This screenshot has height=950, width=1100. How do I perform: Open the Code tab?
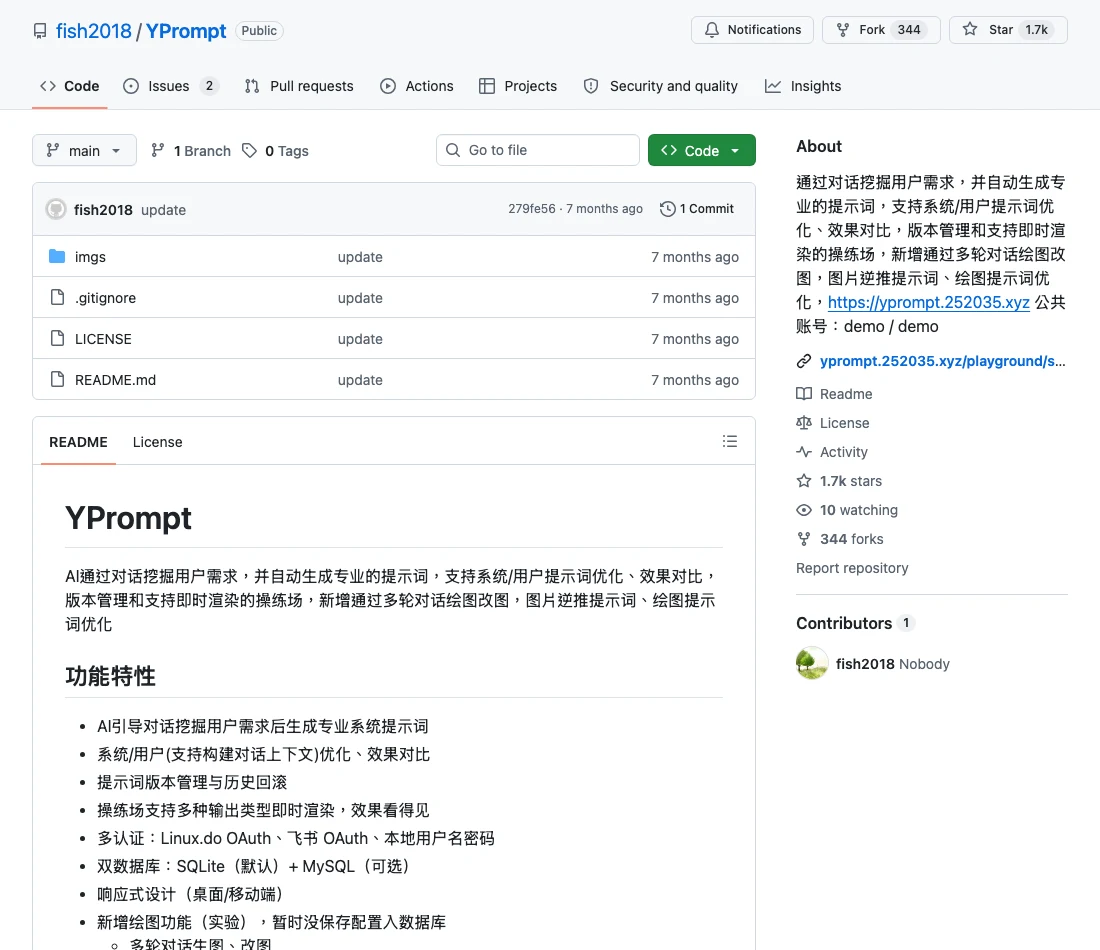point(69,86)
